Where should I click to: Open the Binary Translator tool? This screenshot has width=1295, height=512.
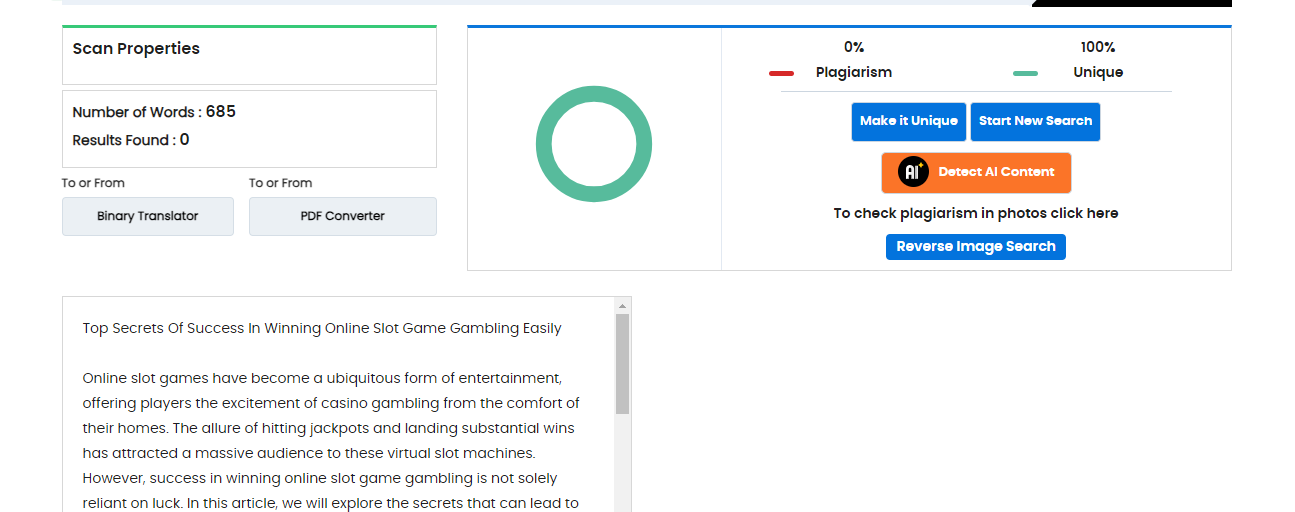148,216
